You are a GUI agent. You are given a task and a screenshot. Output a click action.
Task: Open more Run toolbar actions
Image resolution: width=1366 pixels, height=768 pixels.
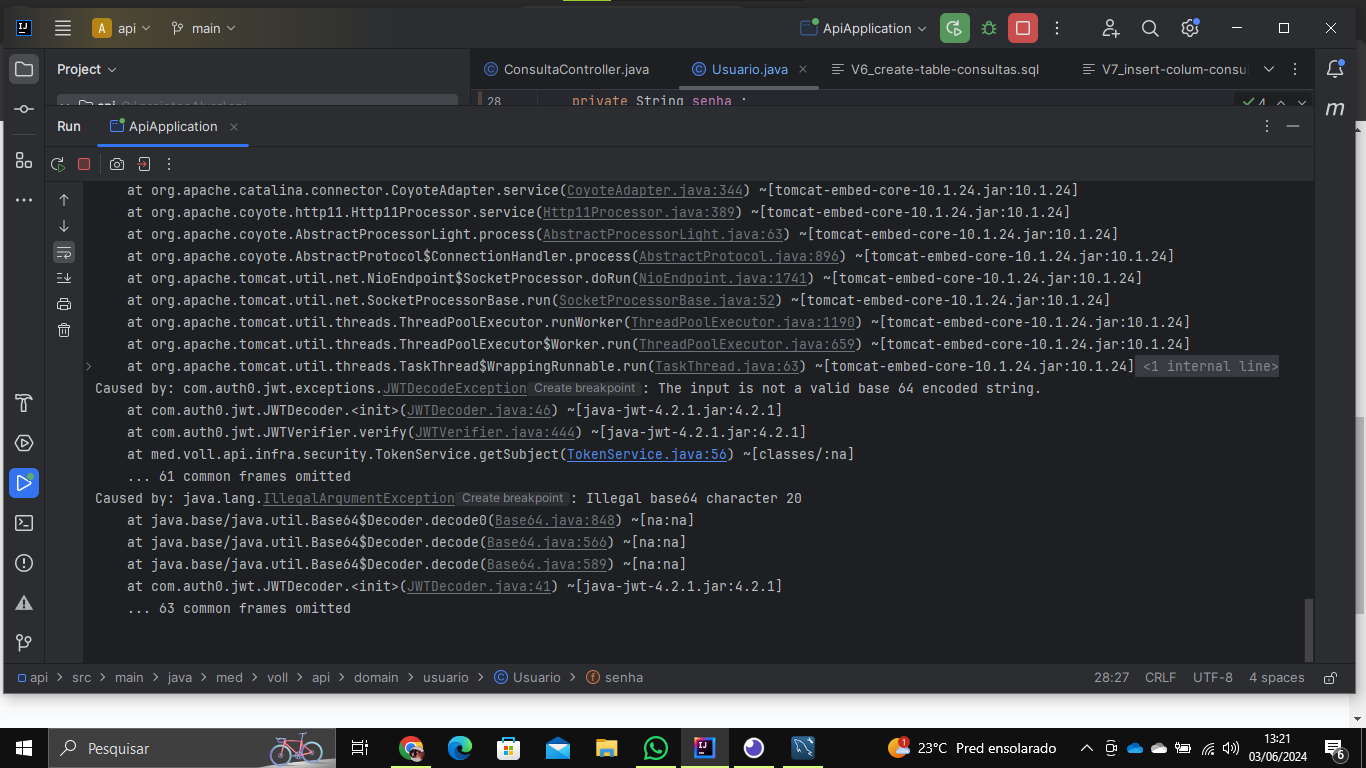(x=169, y=164)
